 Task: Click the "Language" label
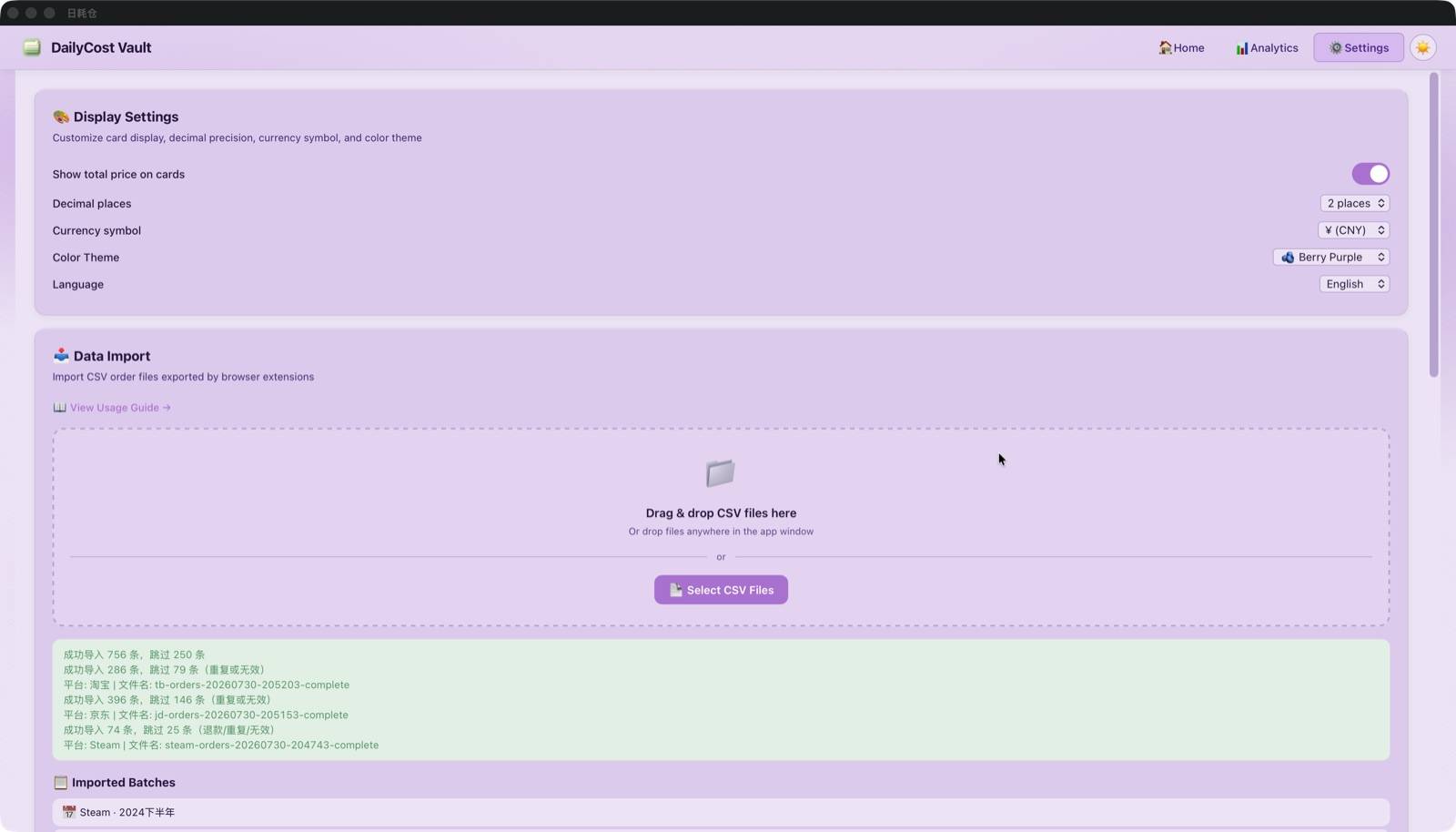coord(78,284)
